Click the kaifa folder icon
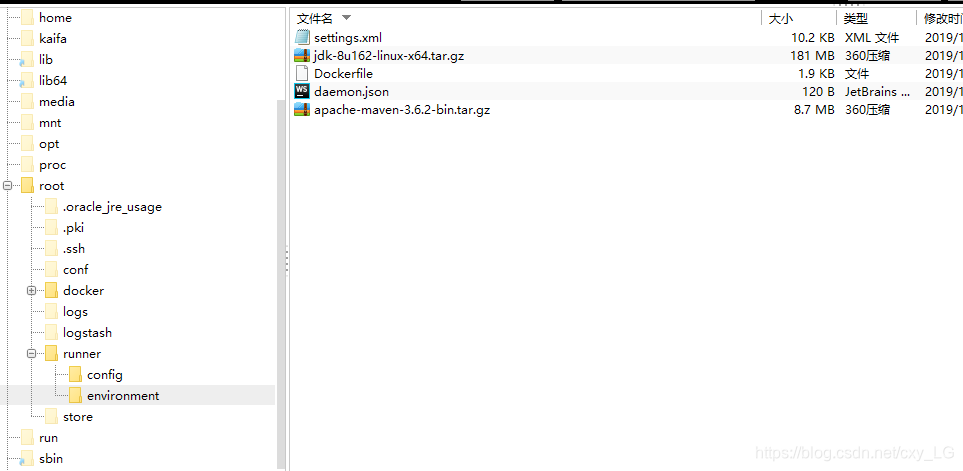963x471 pixels. tap(27, 39)
